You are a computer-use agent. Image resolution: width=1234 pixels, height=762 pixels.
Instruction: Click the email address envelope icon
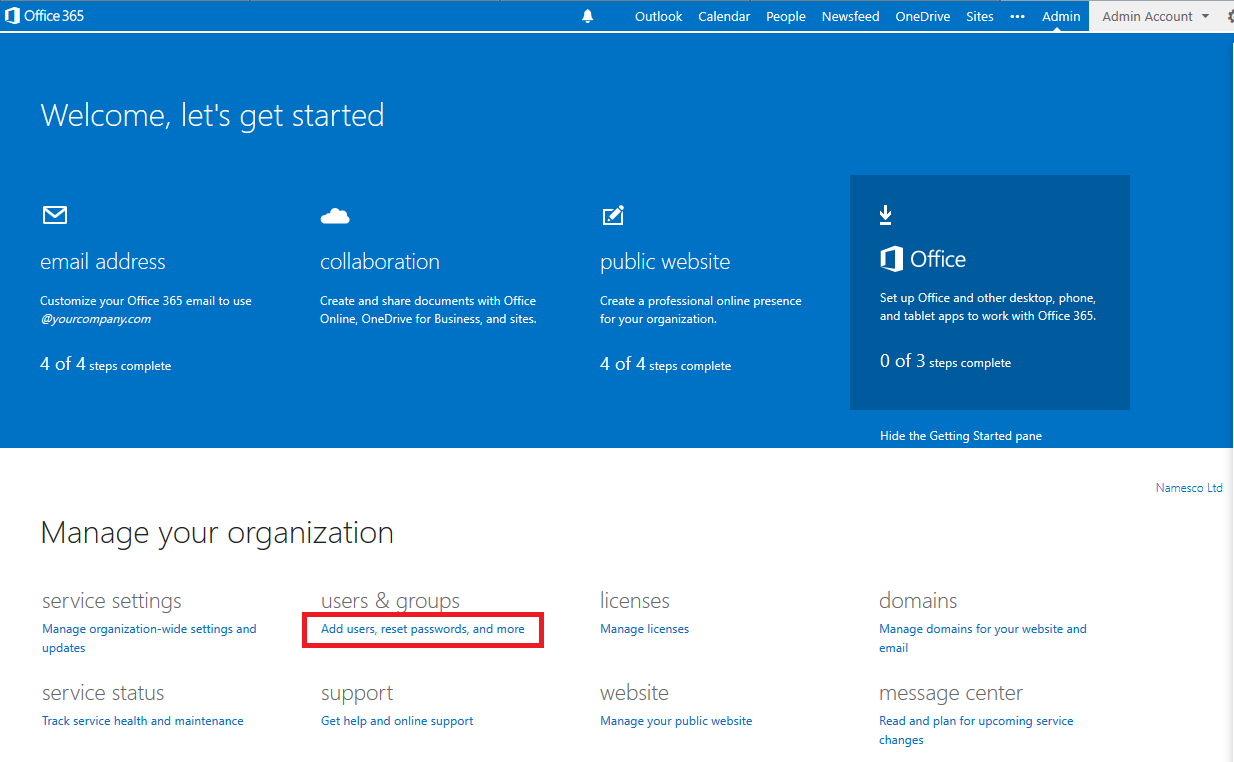click(x=54, y=215)
